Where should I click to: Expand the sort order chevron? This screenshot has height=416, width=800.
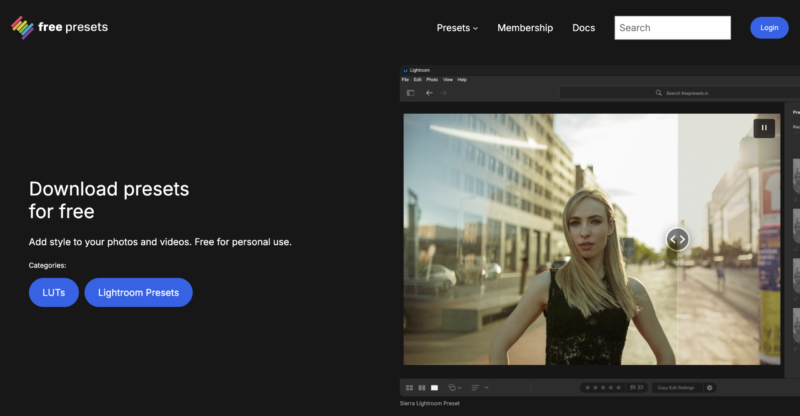point(486,388)
